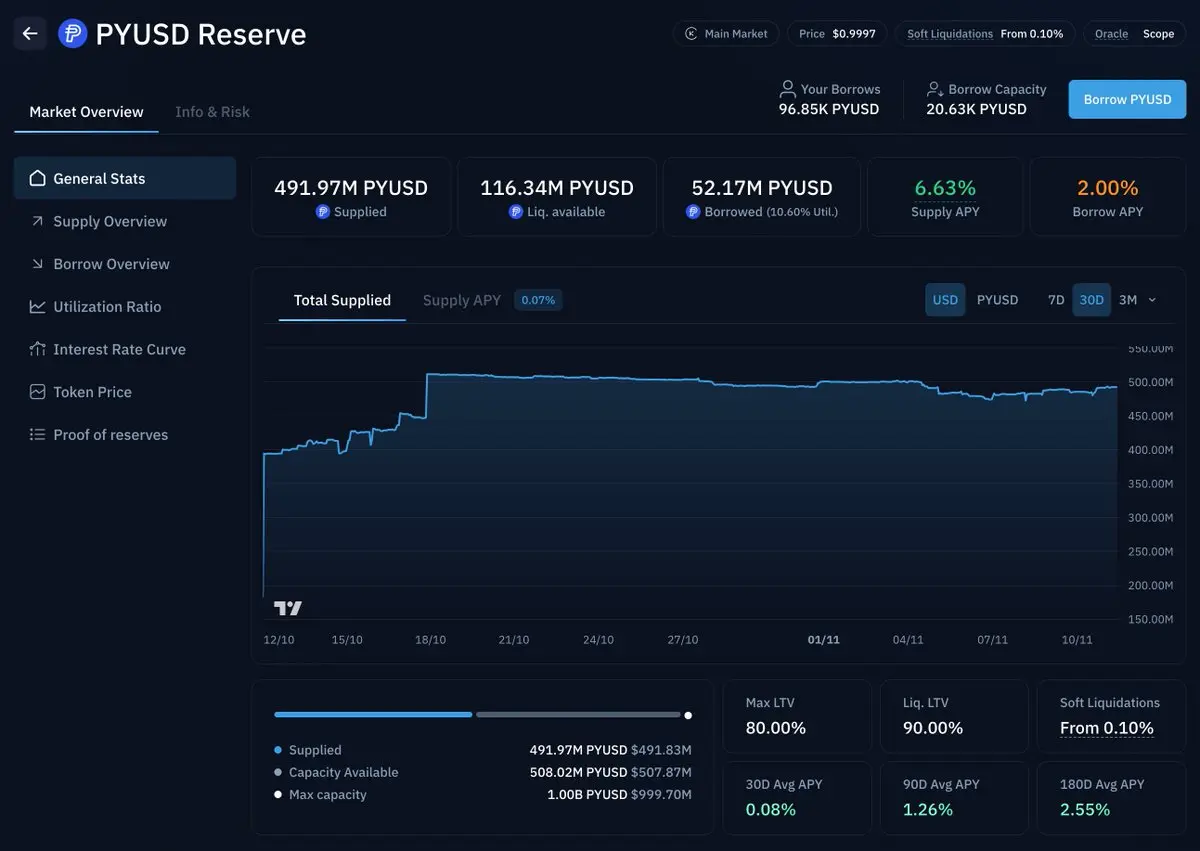1200x851 pixels.
Task: Open the Main Market selector
Action: coord(726,34)
